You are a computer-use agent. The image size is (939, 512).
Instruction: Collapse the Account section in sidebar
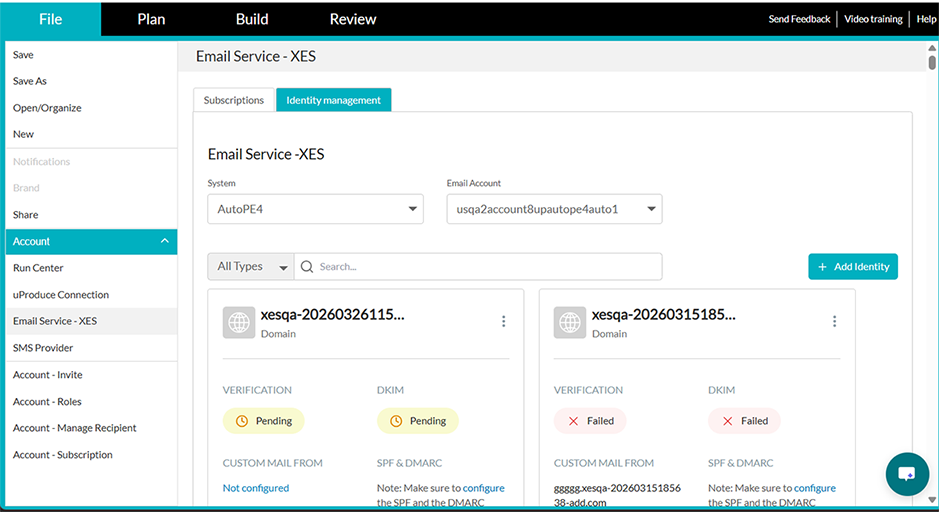pyautogui.click(x=164, y=242)
